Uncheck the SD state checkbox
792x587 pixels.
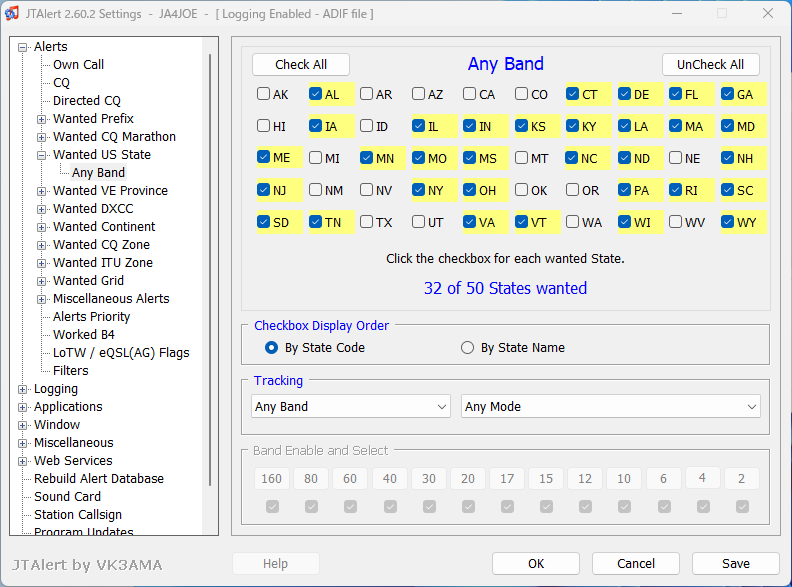coord(263,222)
